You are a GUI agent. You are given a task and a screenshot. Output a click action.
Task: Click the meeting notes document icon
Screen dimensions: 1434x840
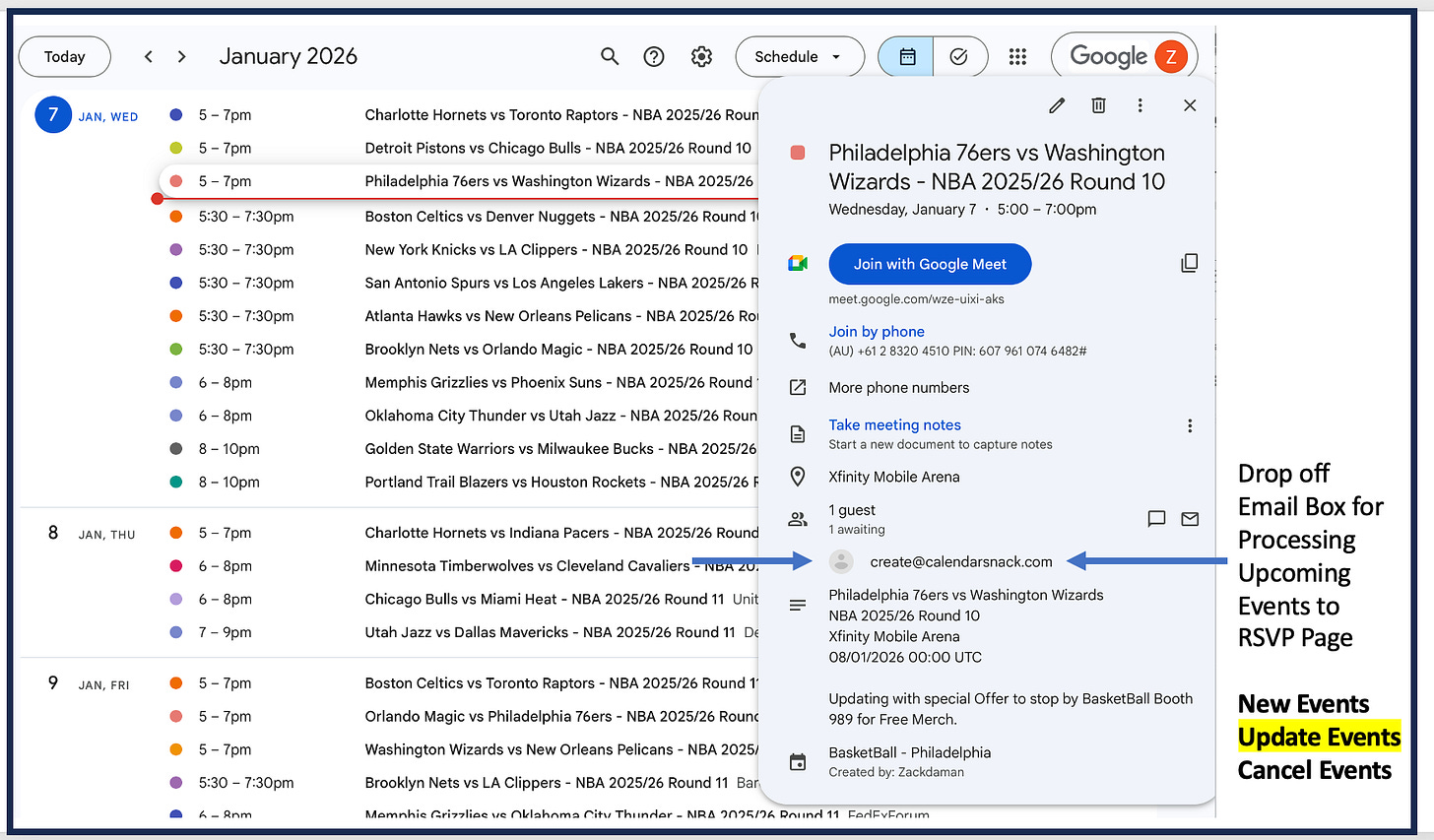[798, 434]
